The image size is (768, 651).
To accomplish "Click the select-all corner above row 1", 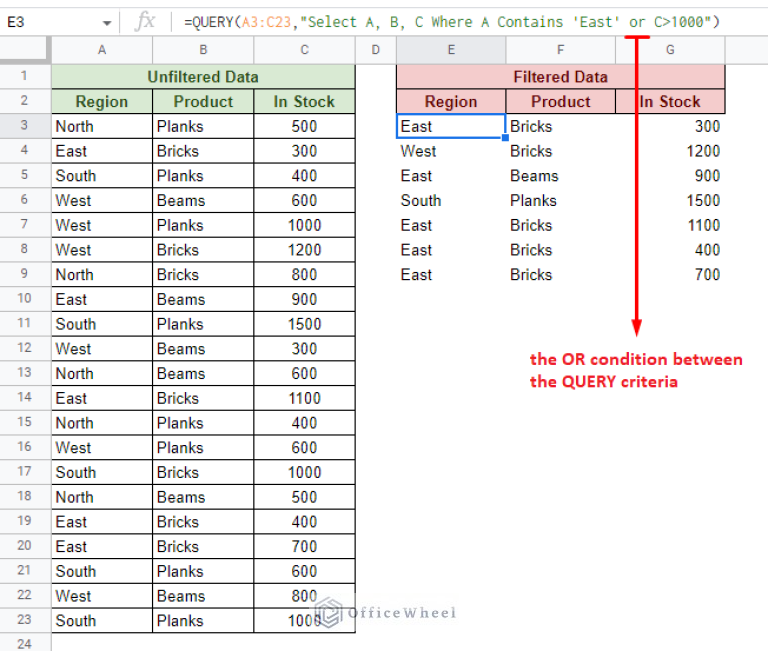I will pos(25,50).
